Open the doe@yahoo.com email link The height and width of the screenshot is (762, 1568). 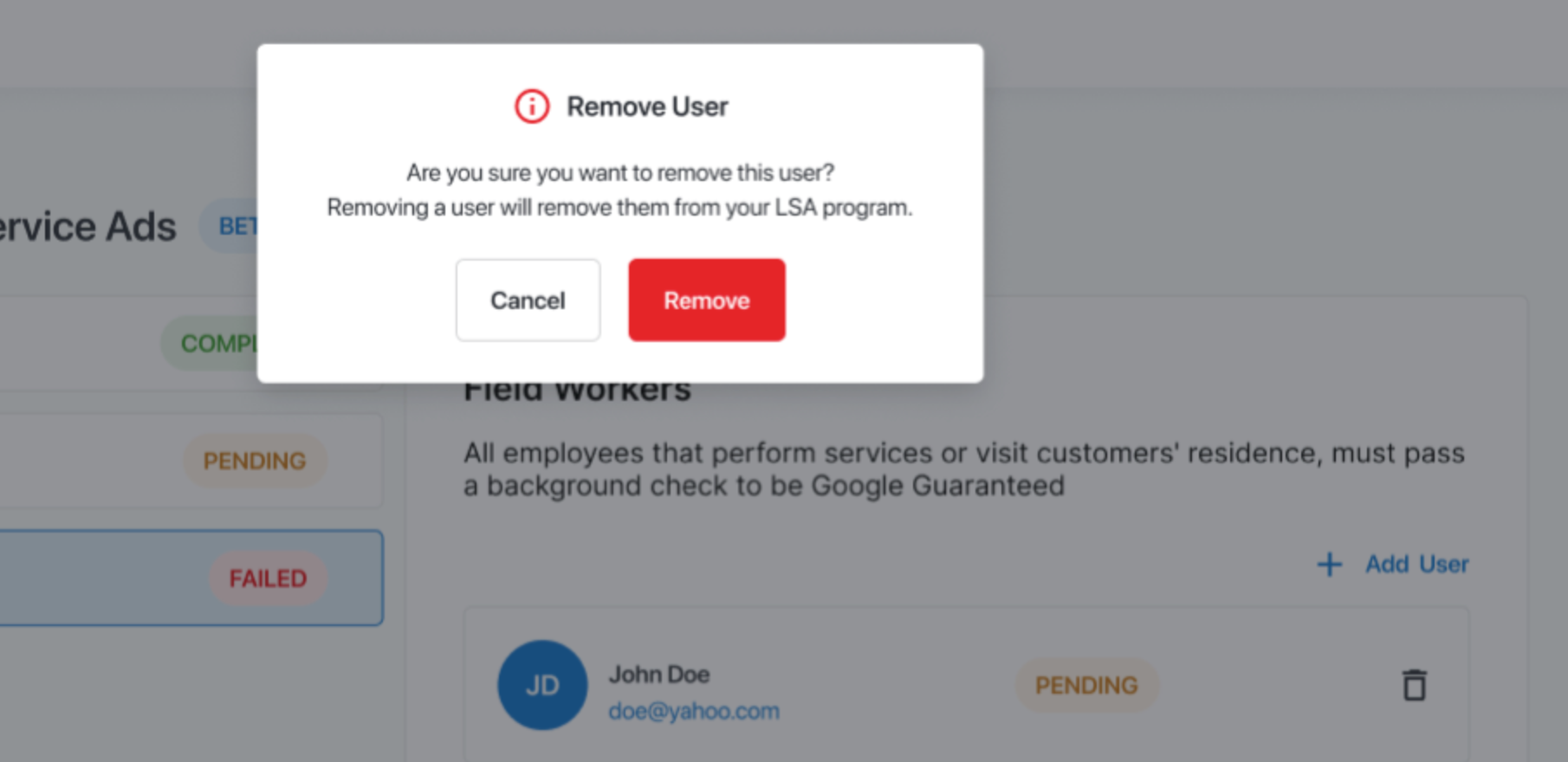pos(694,711)
